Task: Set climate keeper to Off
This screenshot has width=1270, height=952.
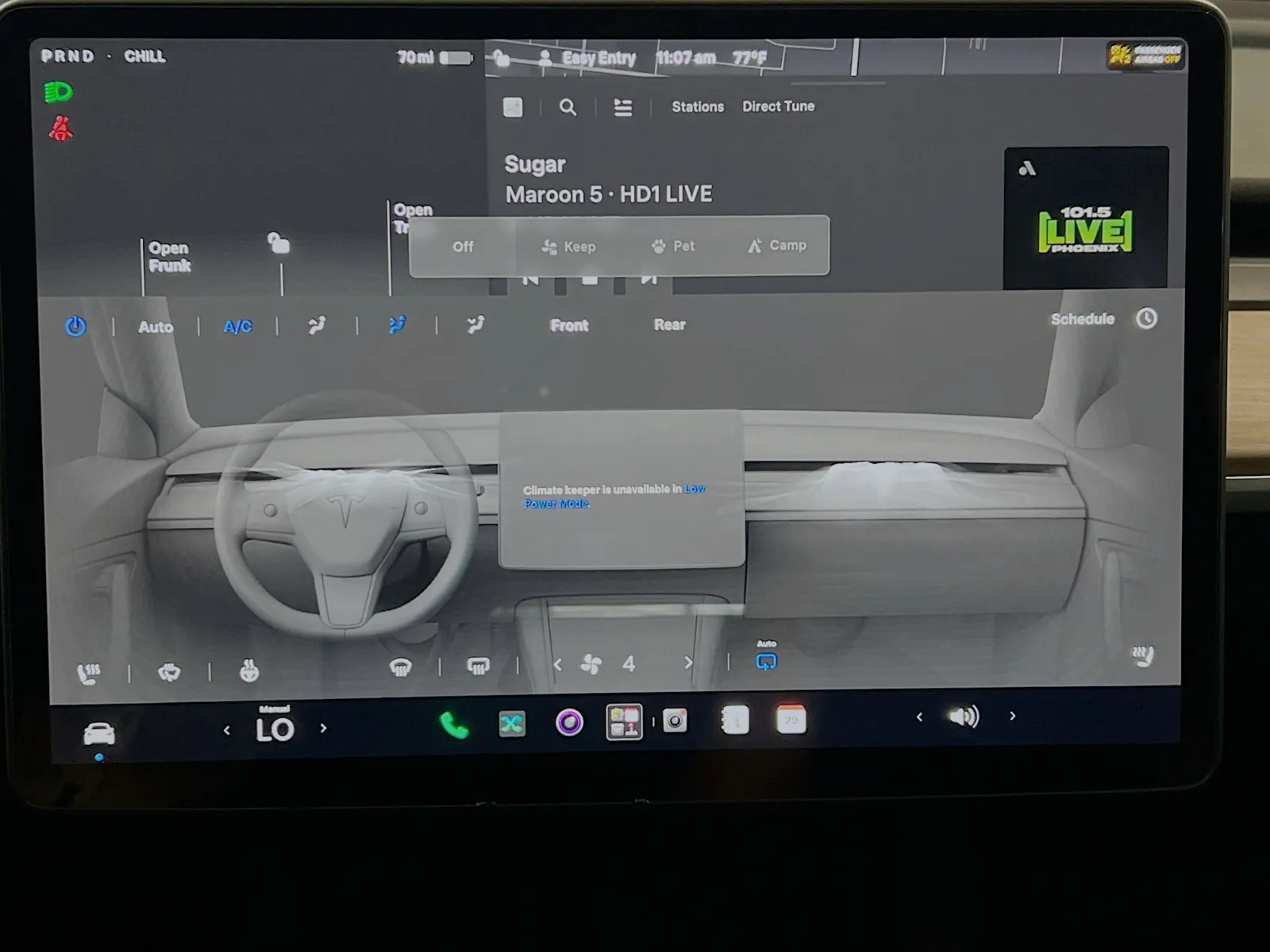Action: click(463, 247)
